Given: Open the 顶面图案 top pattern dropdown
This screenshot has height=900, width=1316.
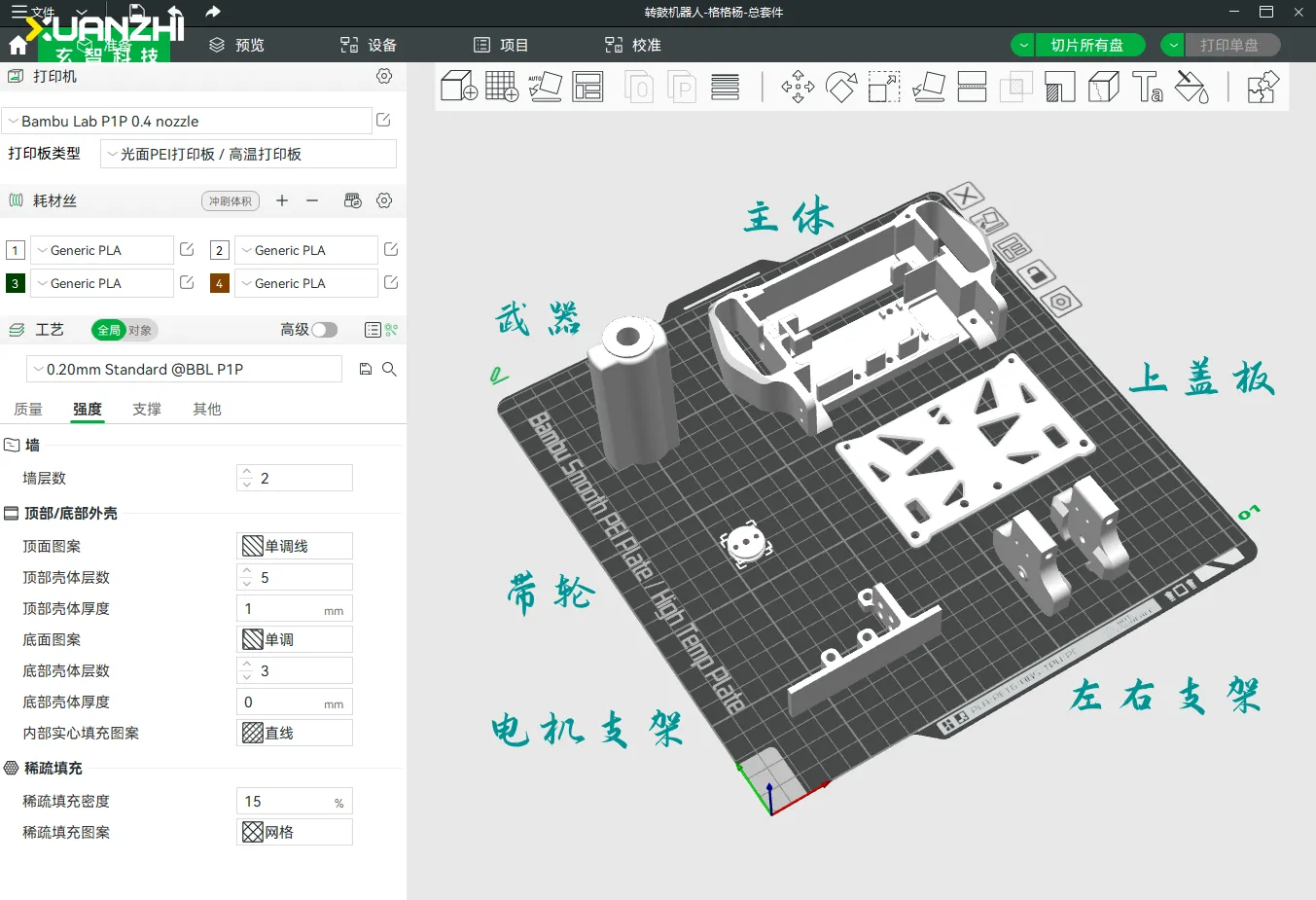Looking at the screenshot, I should [x=295, y=546].
